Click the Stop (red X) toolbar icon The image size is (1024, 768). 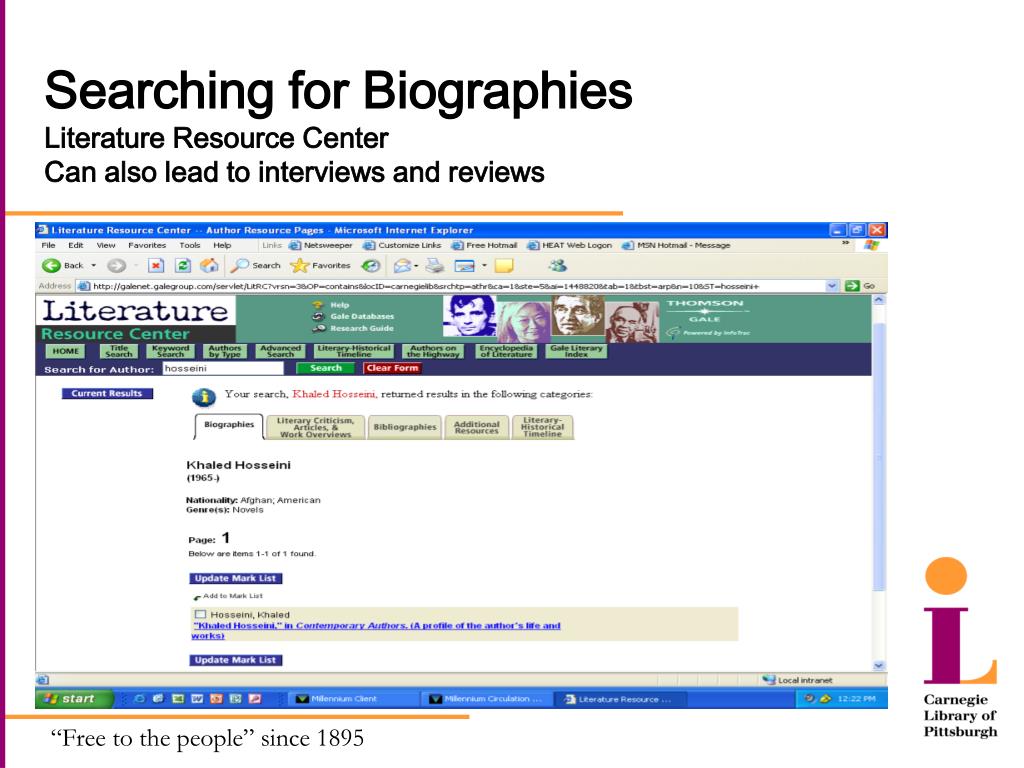[x=156, y=265]
